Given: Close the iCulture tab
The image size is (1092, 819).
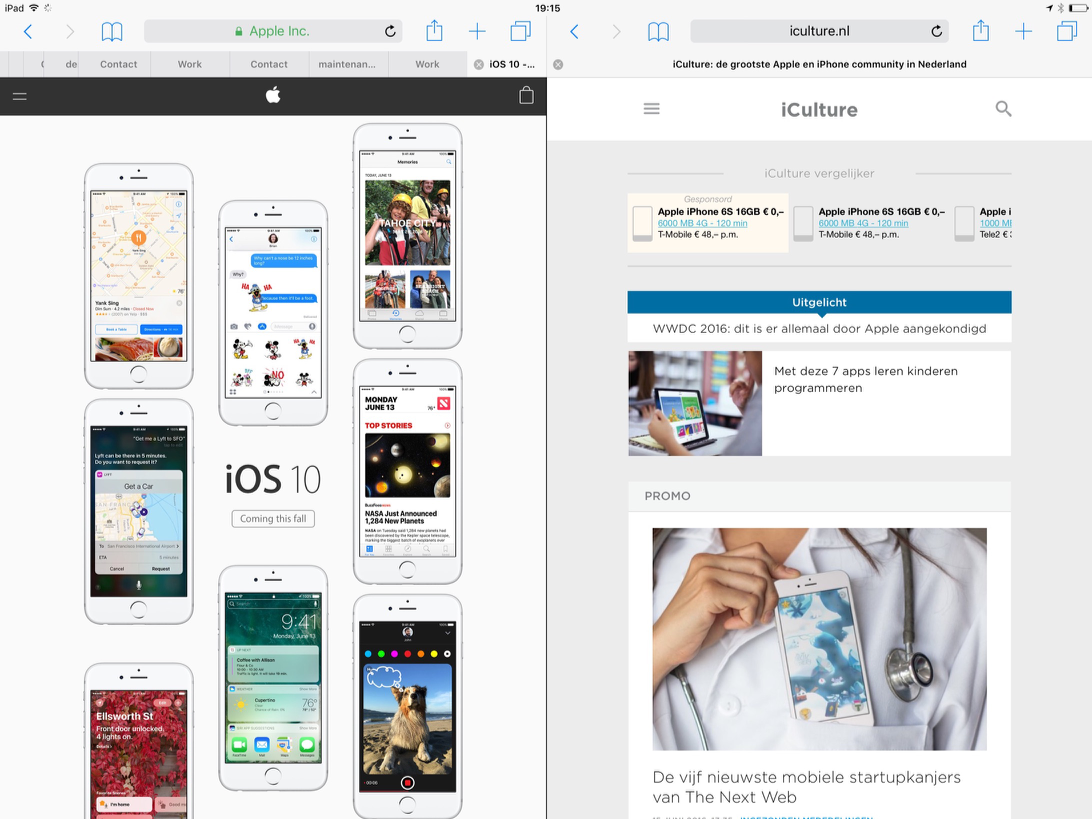Looking at the screenshot, I should click(558, 64).
